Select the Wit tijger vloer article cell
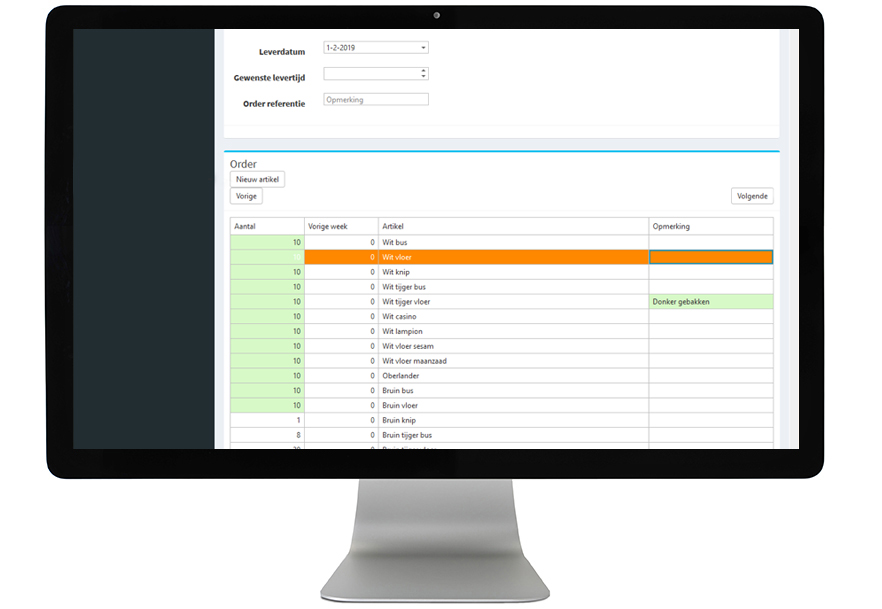The image size is (882, 609). tap(514, 302)
